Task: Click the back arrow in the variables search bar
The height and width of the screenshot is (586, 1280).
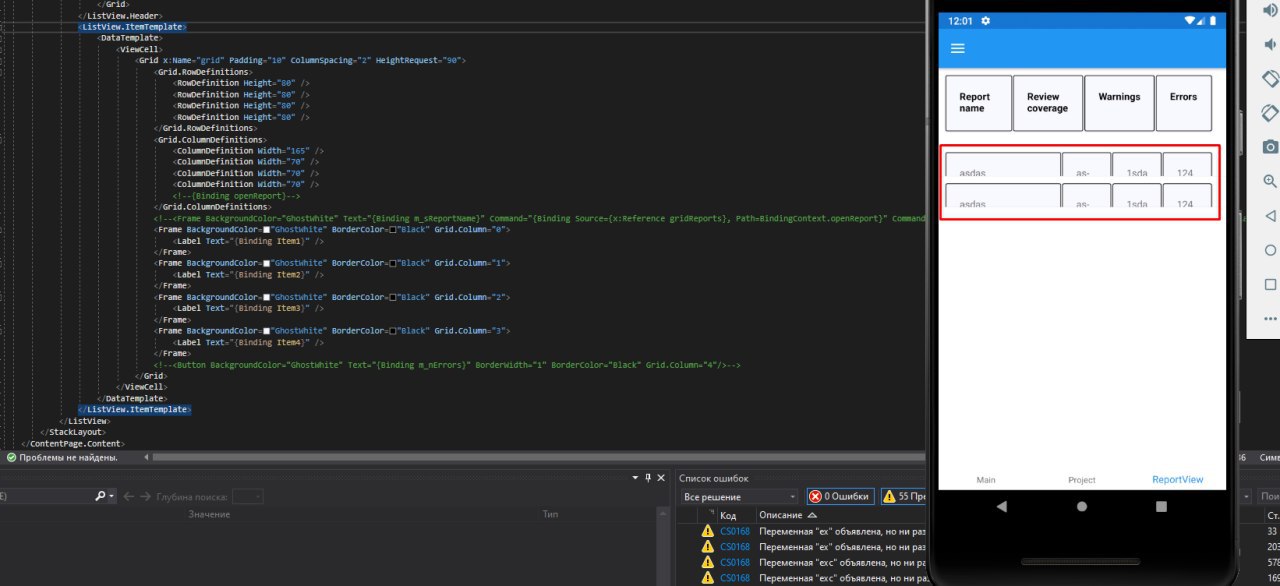Action: (x=129, y=496)
